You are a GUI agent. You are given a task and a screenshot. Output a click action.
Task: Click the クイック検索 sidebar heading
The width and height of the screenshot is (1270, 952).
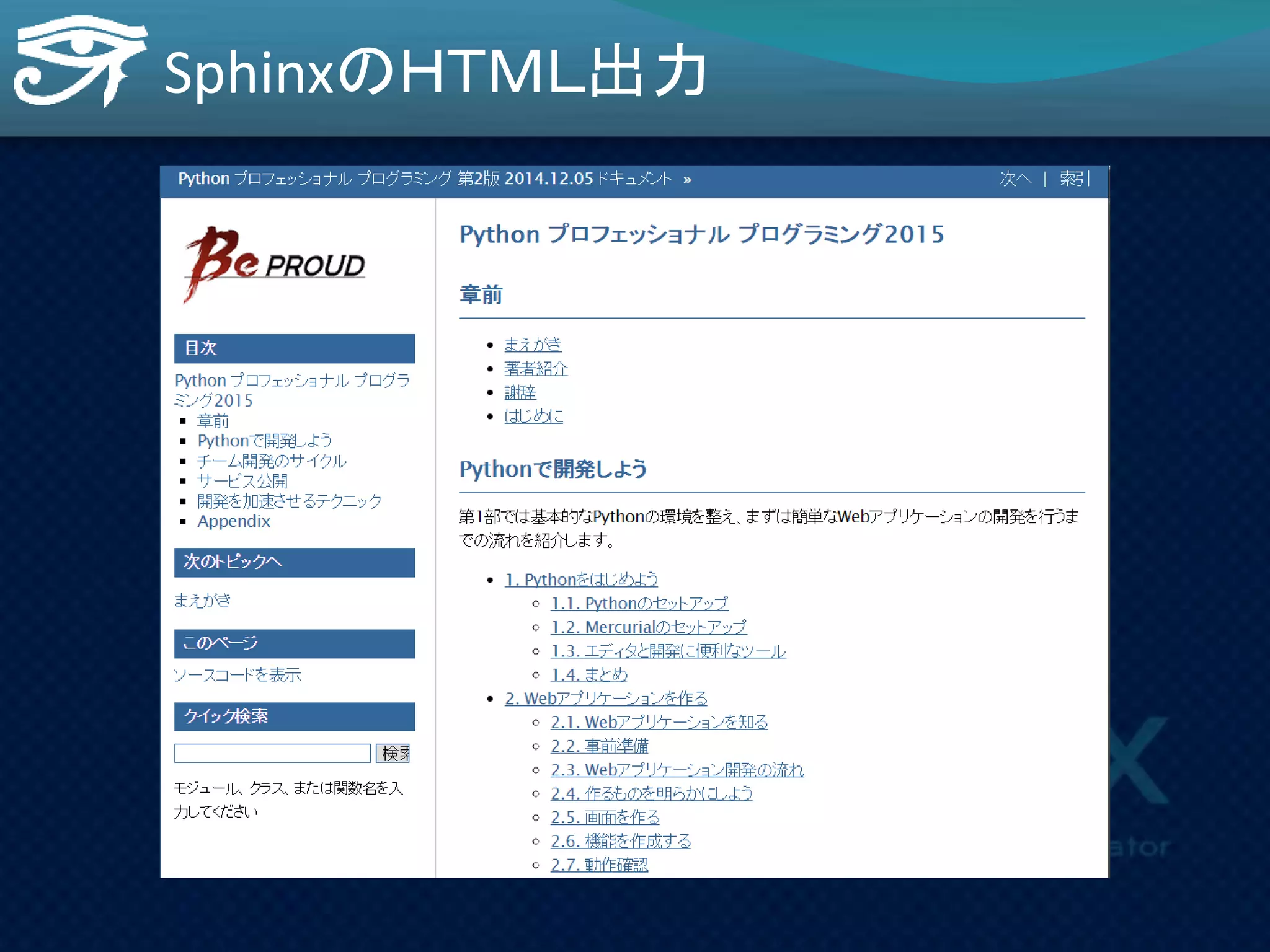coord(295,716)
